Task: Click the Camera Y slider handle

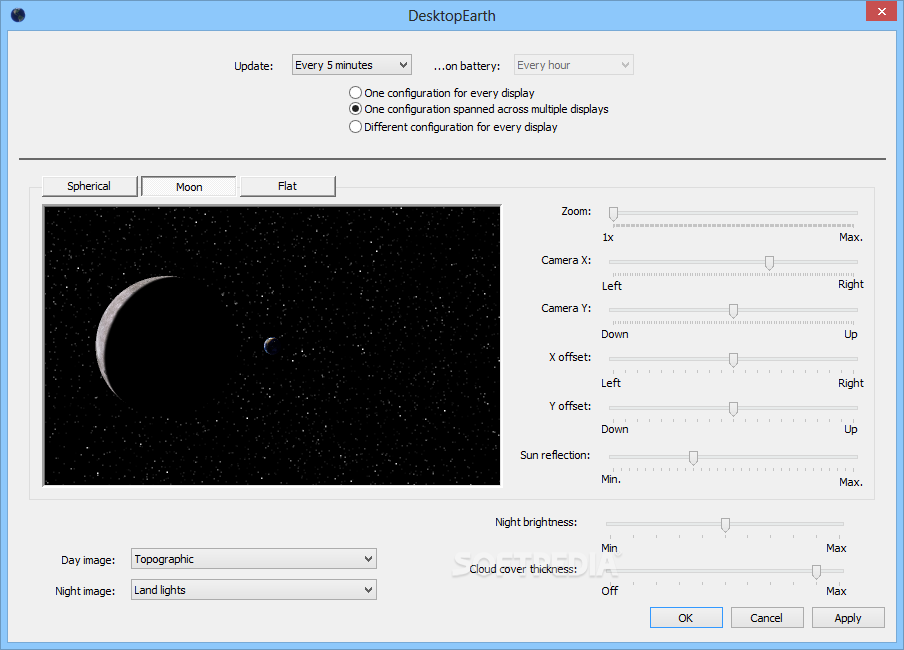Action: 733,311
